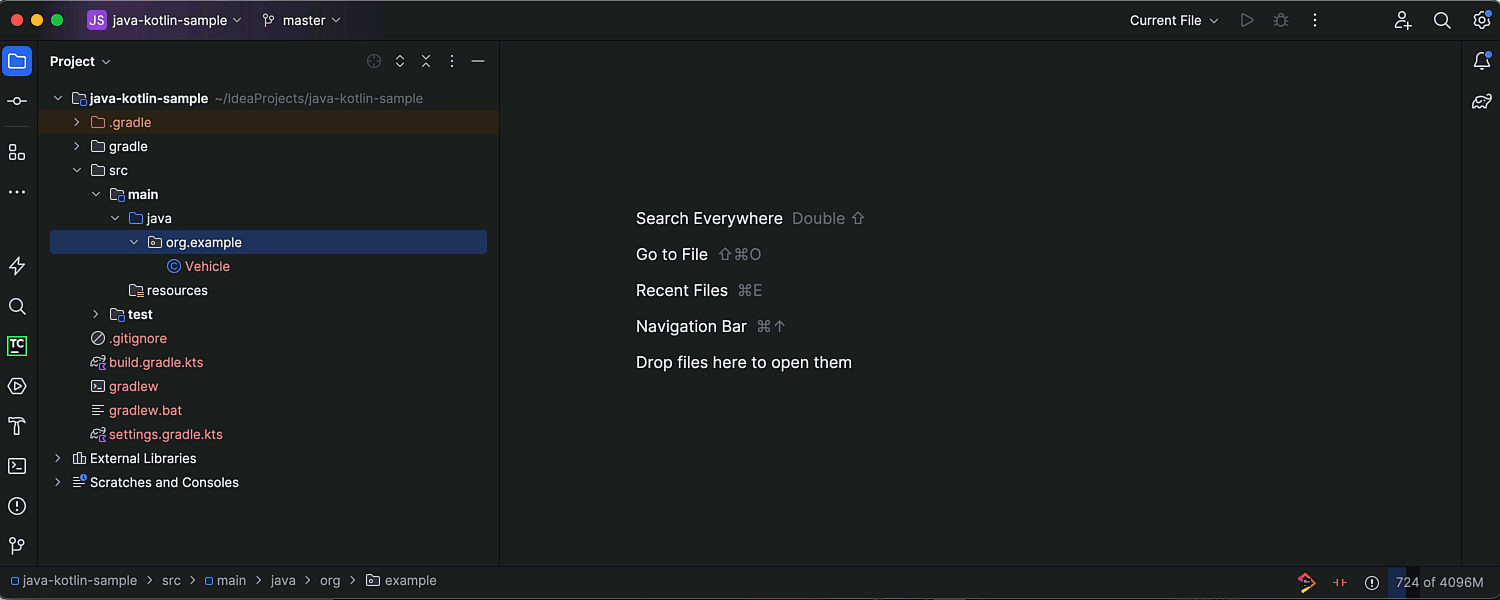Open the Build hammer tool window

[17, 426]
